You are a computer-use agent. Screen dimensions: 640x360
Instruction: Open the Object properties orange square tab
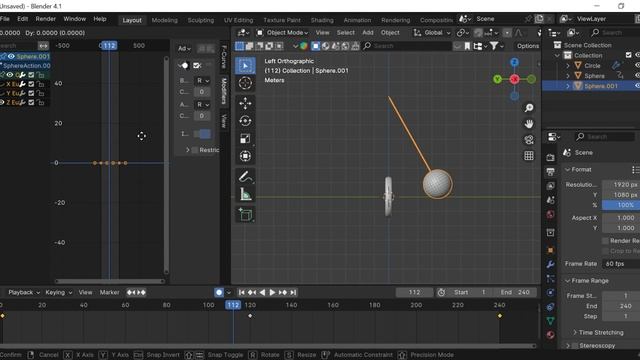(x=550, y=250)
